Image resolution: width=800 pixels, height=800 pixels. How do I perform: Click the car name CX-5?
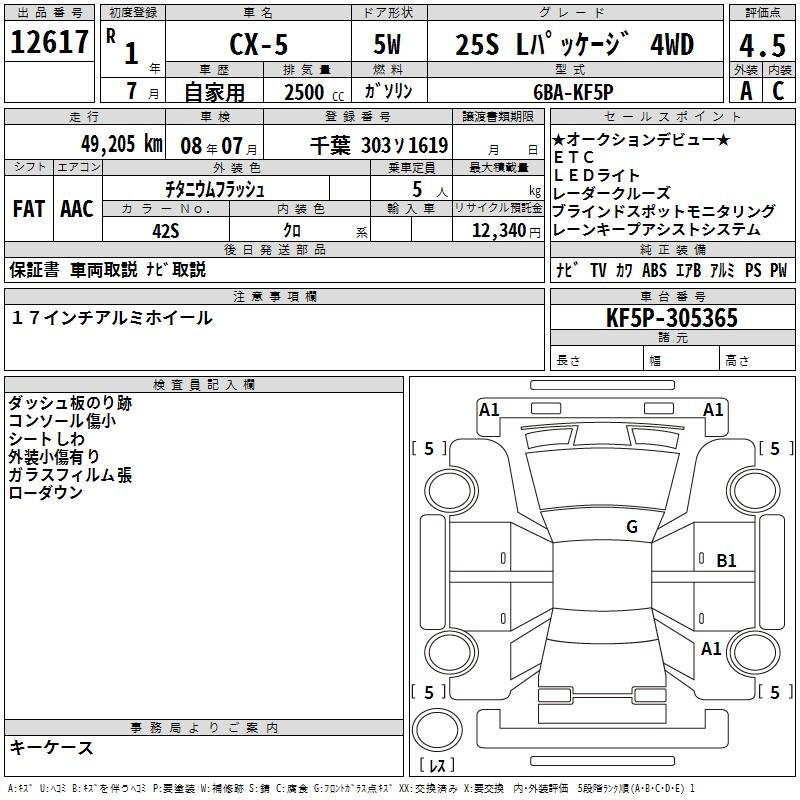click(259, 44)
